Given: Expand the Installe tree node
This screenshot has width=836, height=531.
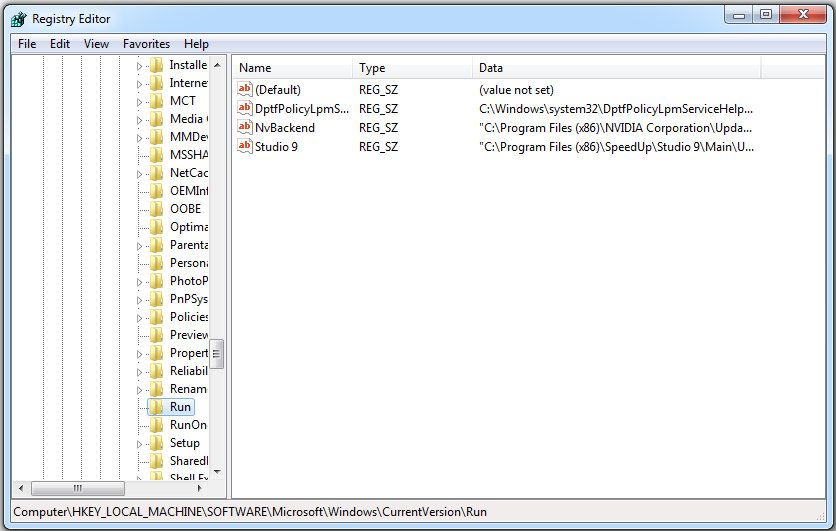Looking at the screenshot, I should point(139,66).
